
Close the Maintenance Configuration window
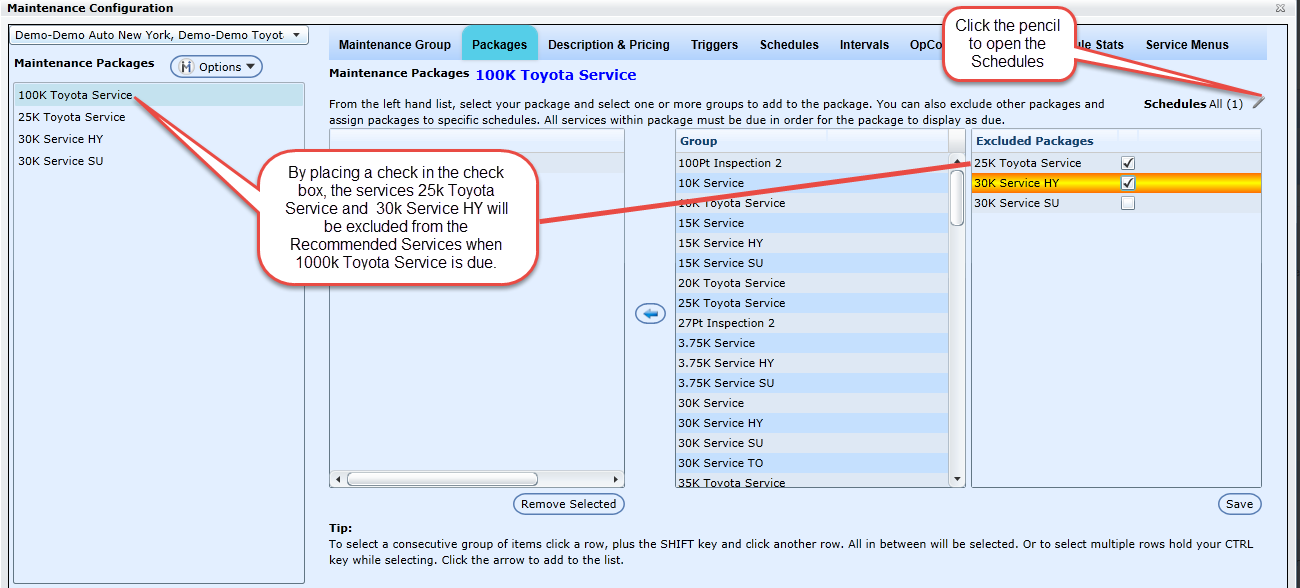point(1280,8)
